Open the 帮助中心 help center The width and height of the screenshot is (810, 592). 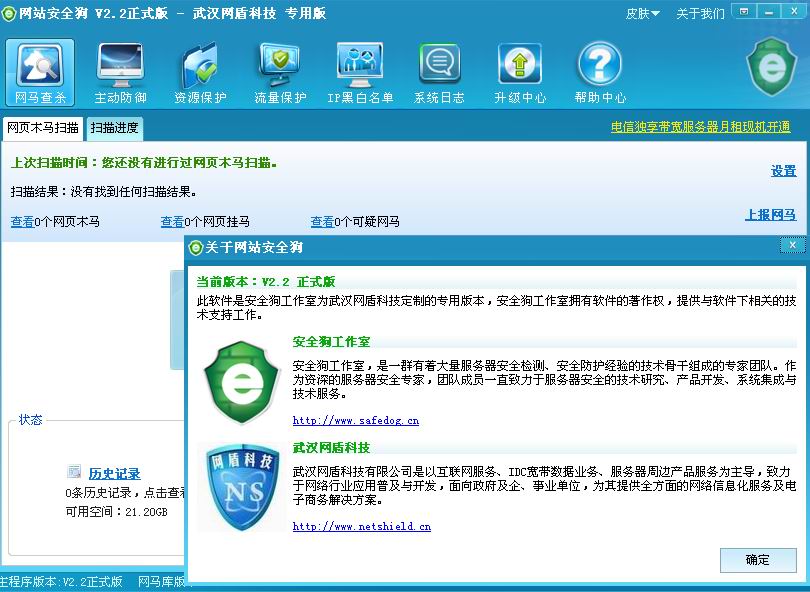[x=600, y=72]
